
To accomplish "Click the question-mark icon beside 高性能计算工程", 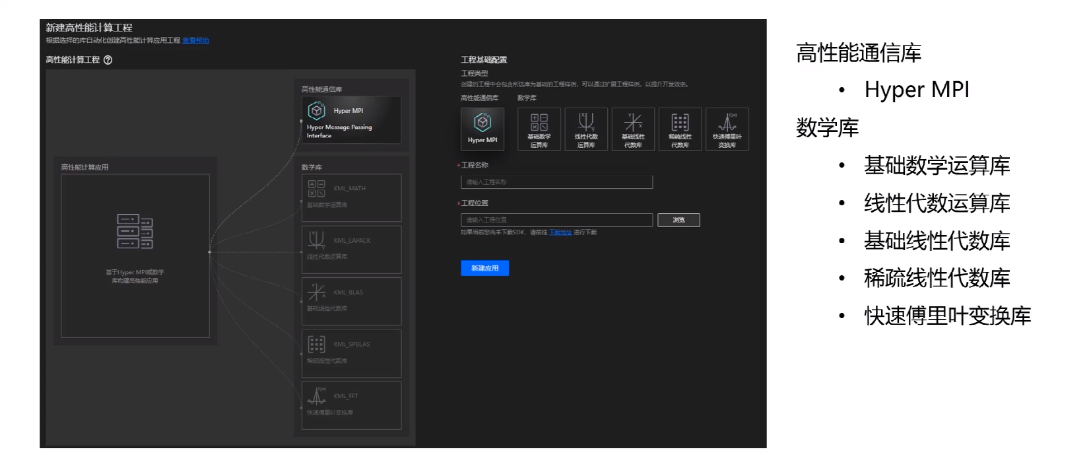I will coord(108,60).
